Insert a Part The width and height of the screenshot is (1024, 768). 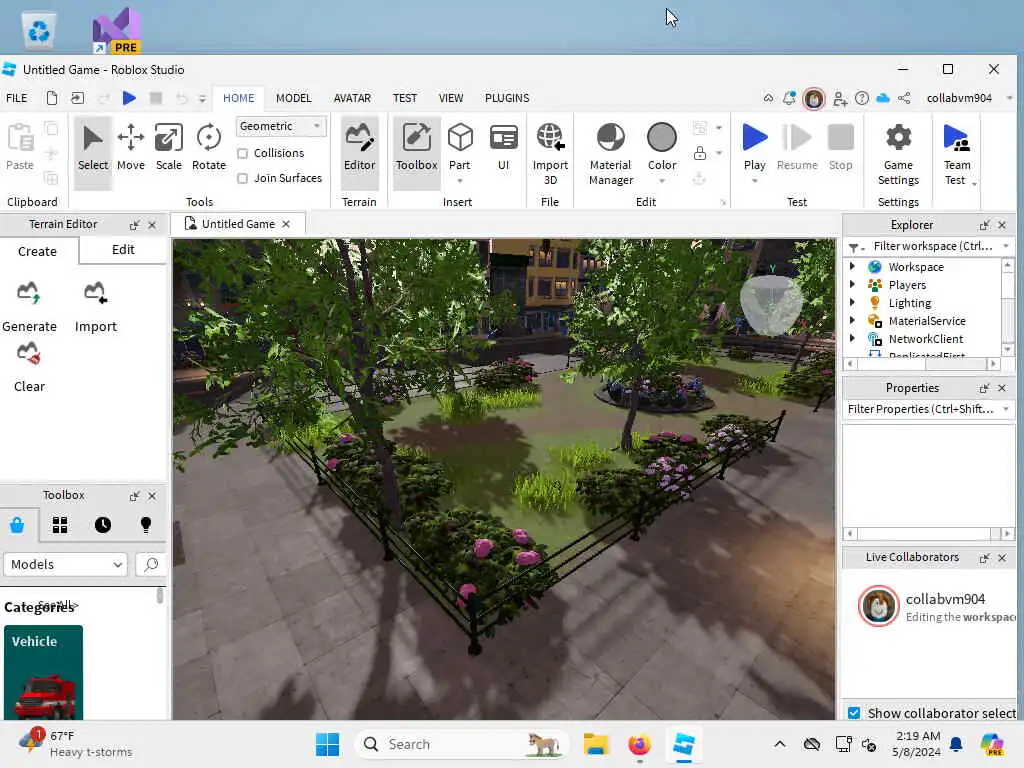tap(460, 145)
